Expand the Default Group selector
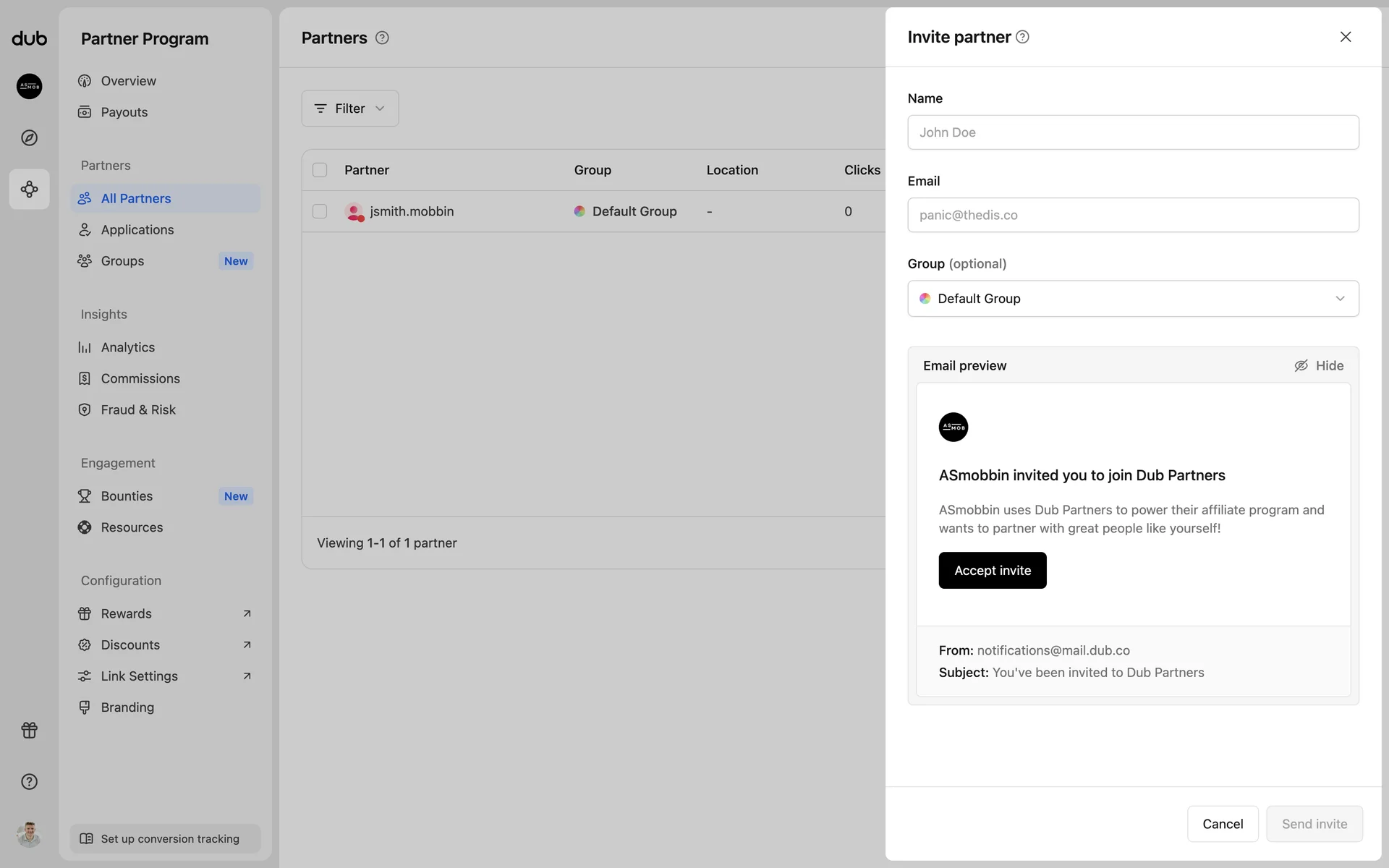The width and height of the screenshot is (1389, 868). 1133,299
